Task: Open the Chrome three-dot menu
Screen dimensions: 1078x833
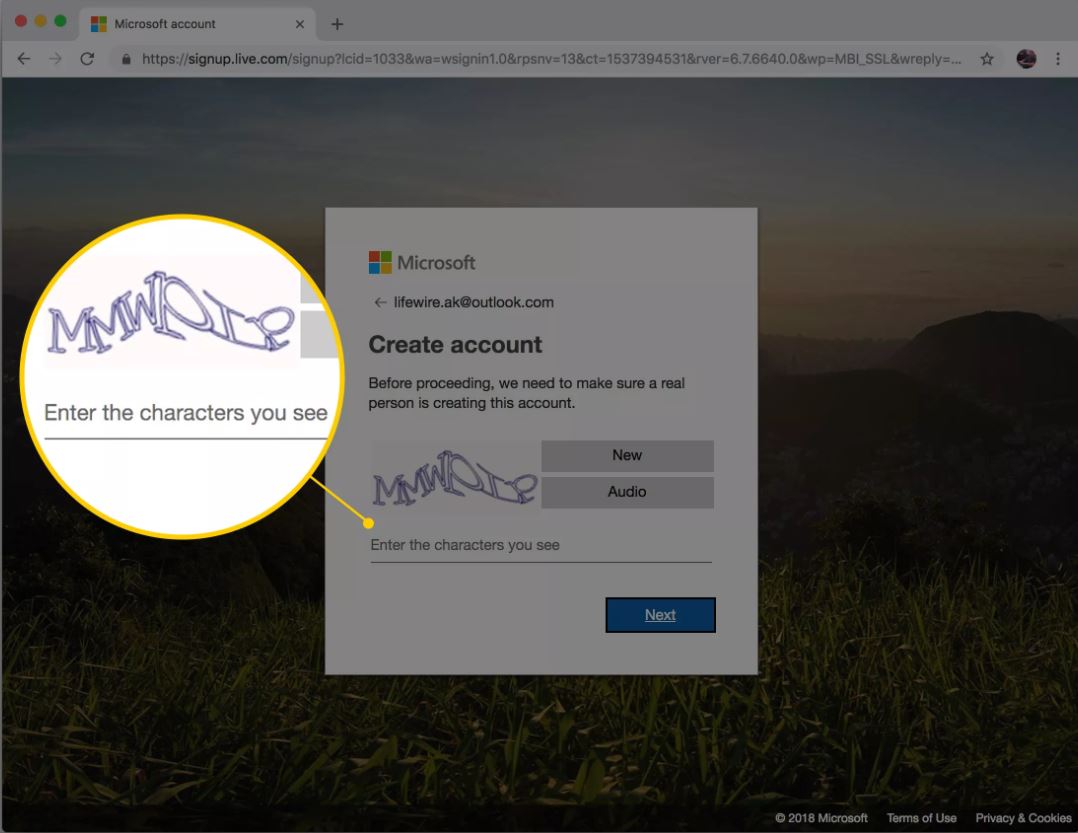Action: click(x=1057, y=59)
